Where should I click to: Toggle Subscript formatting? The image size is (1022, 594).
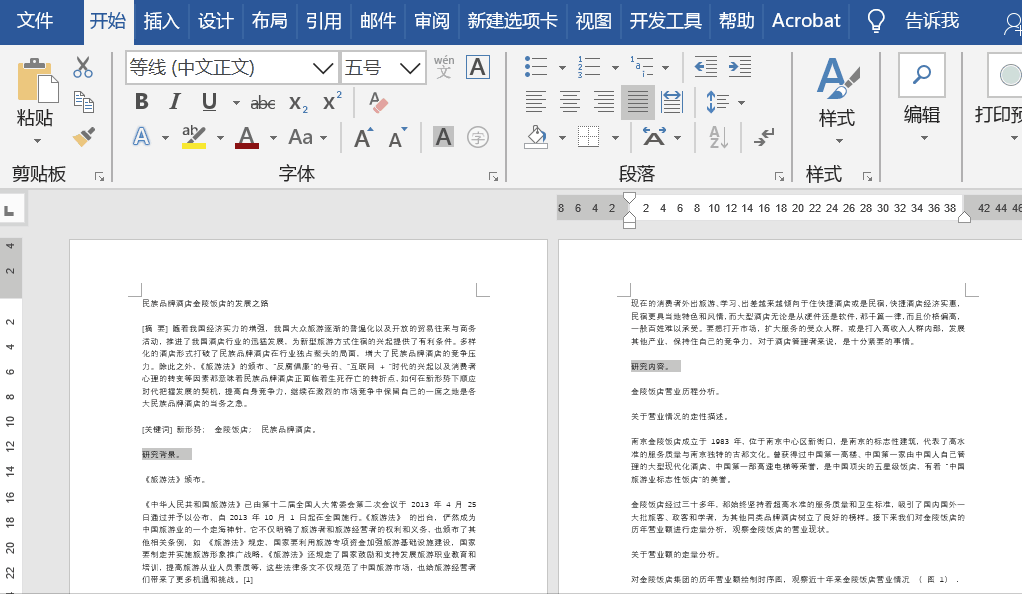(x=298, y=103)
